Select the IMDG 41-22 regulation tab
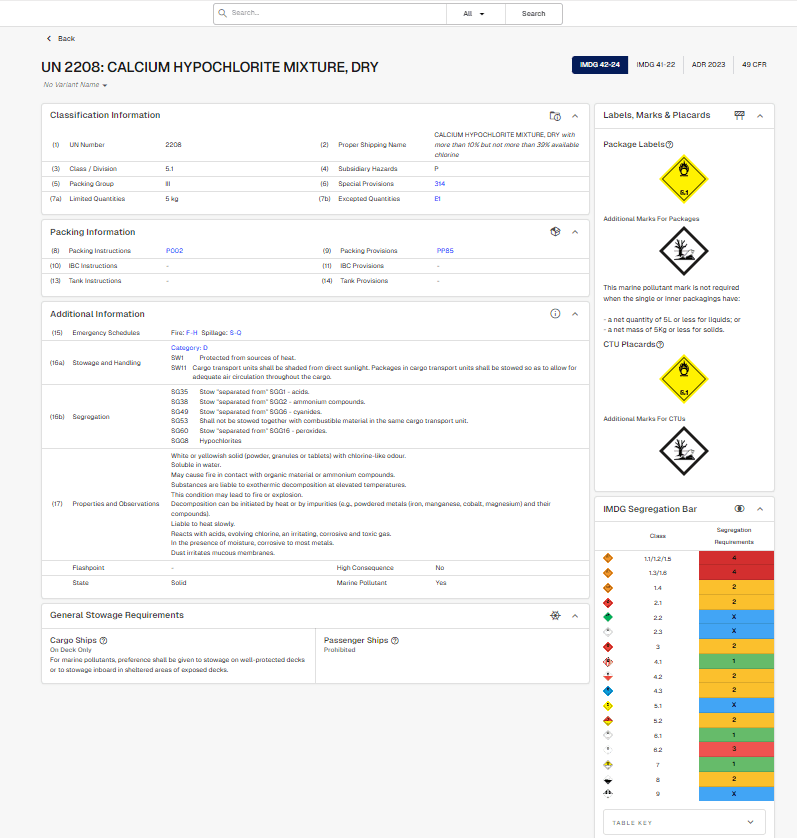This screenshot has height=838, width=797. (x=656, y=65)
